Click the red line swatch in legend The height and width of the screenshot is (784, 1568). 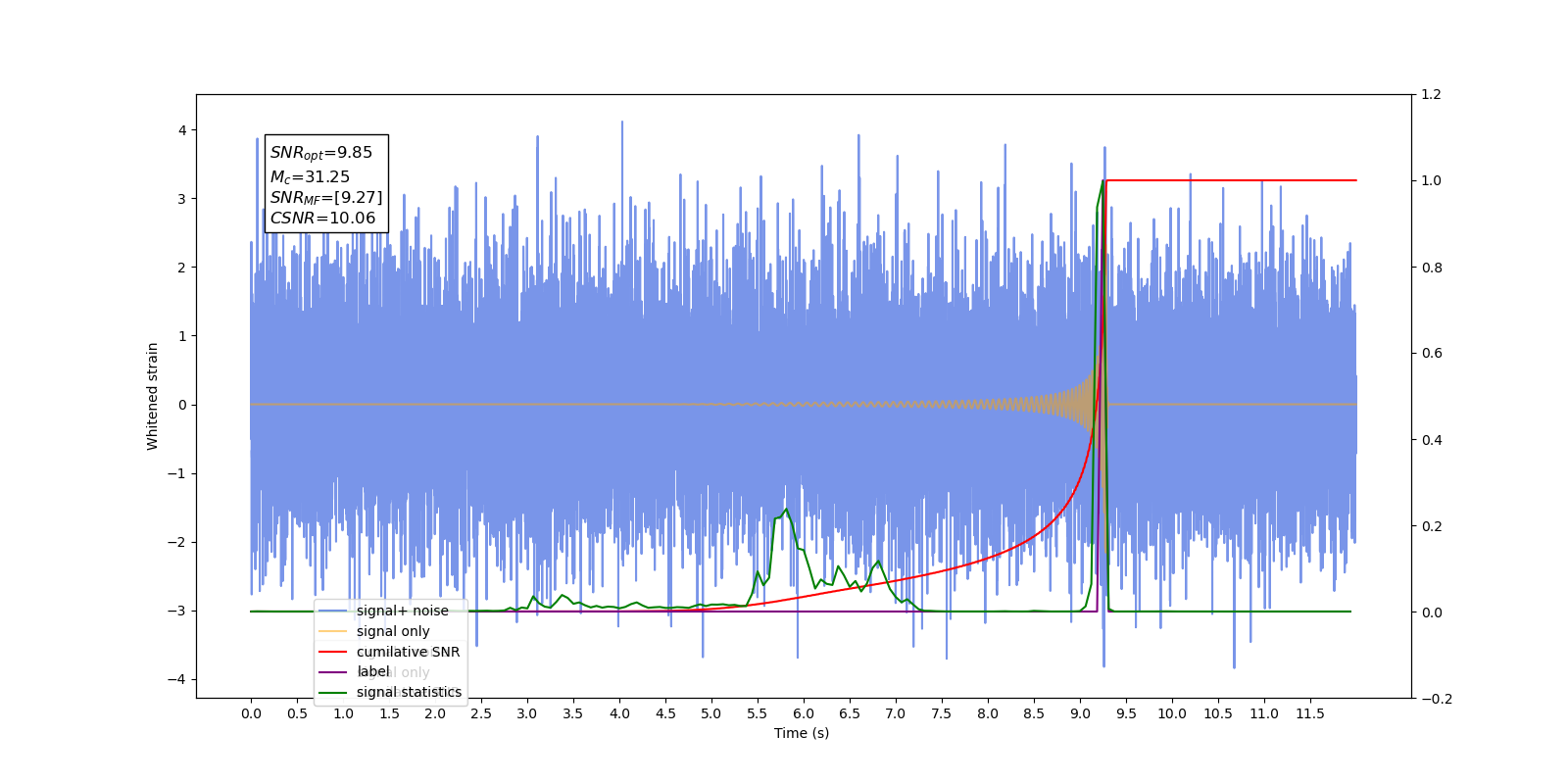click(x=333, y=652)
